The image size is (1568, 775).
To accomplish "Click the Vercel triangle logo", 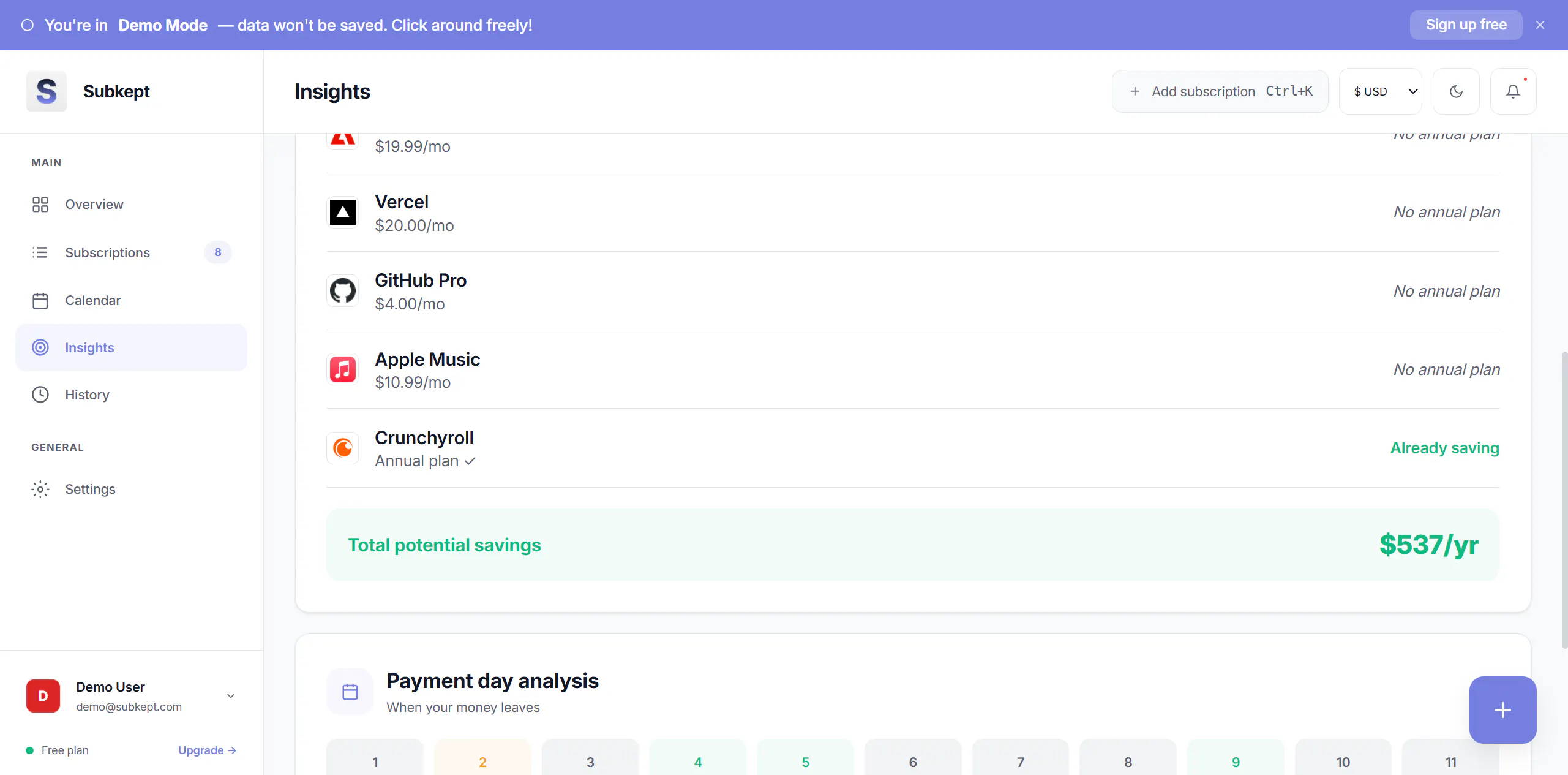I will [343, 212].
